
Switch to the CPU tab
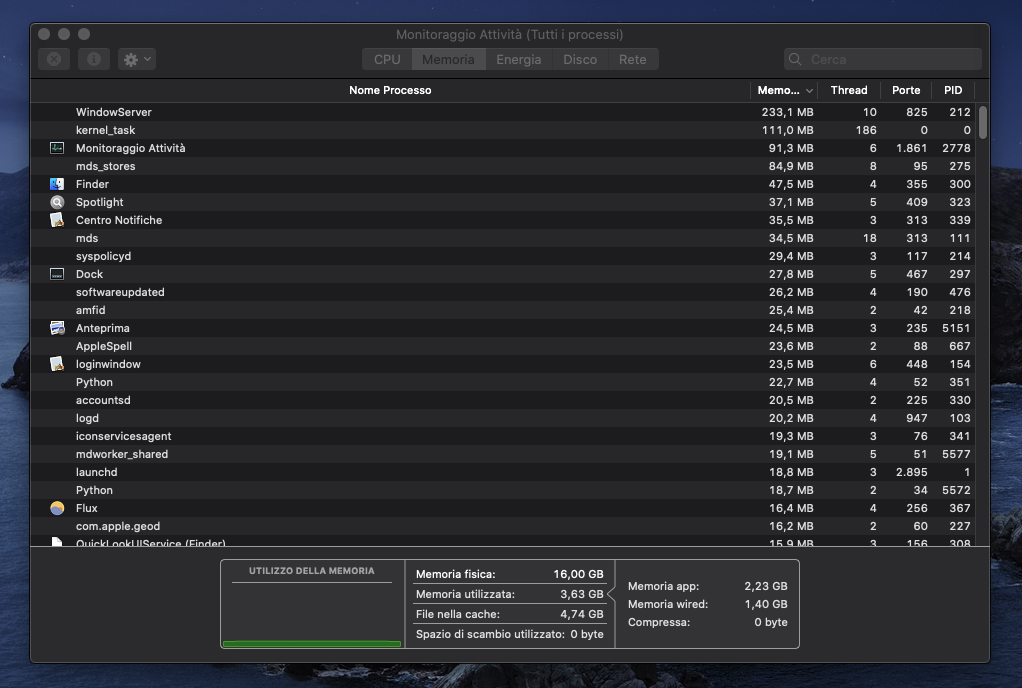pos(387,59)
